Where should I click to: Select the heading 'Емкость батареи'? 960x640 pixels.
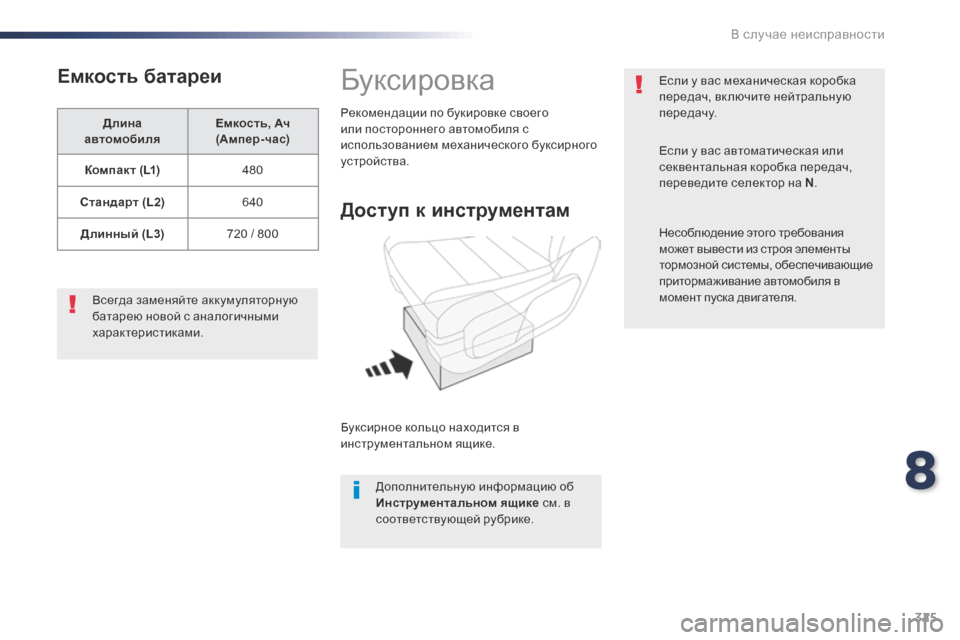point(140,77)
